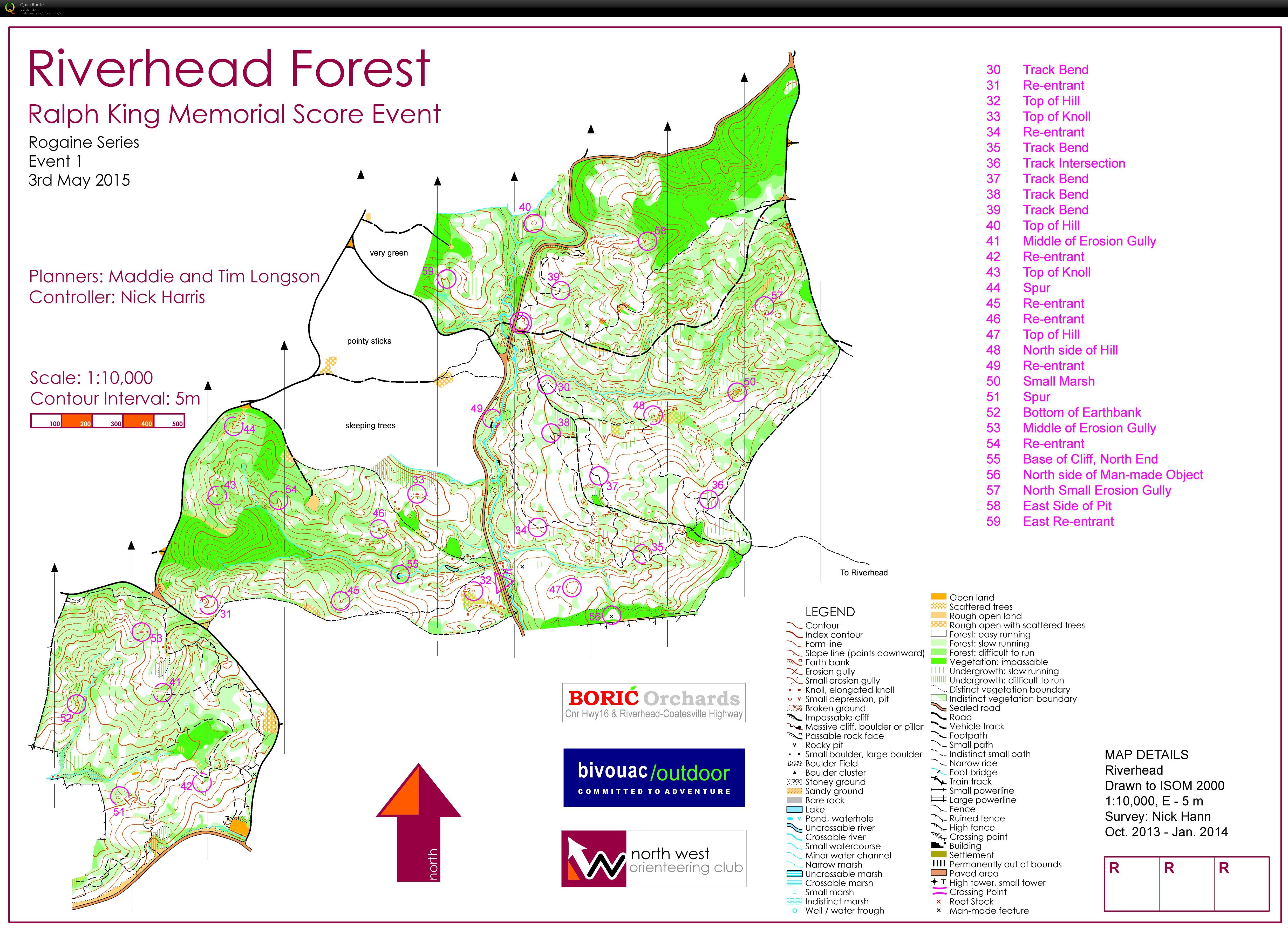Screen dimensions: 1288x928
Task: Select control circle 35 on the map
Action: (x=642, y=553)
